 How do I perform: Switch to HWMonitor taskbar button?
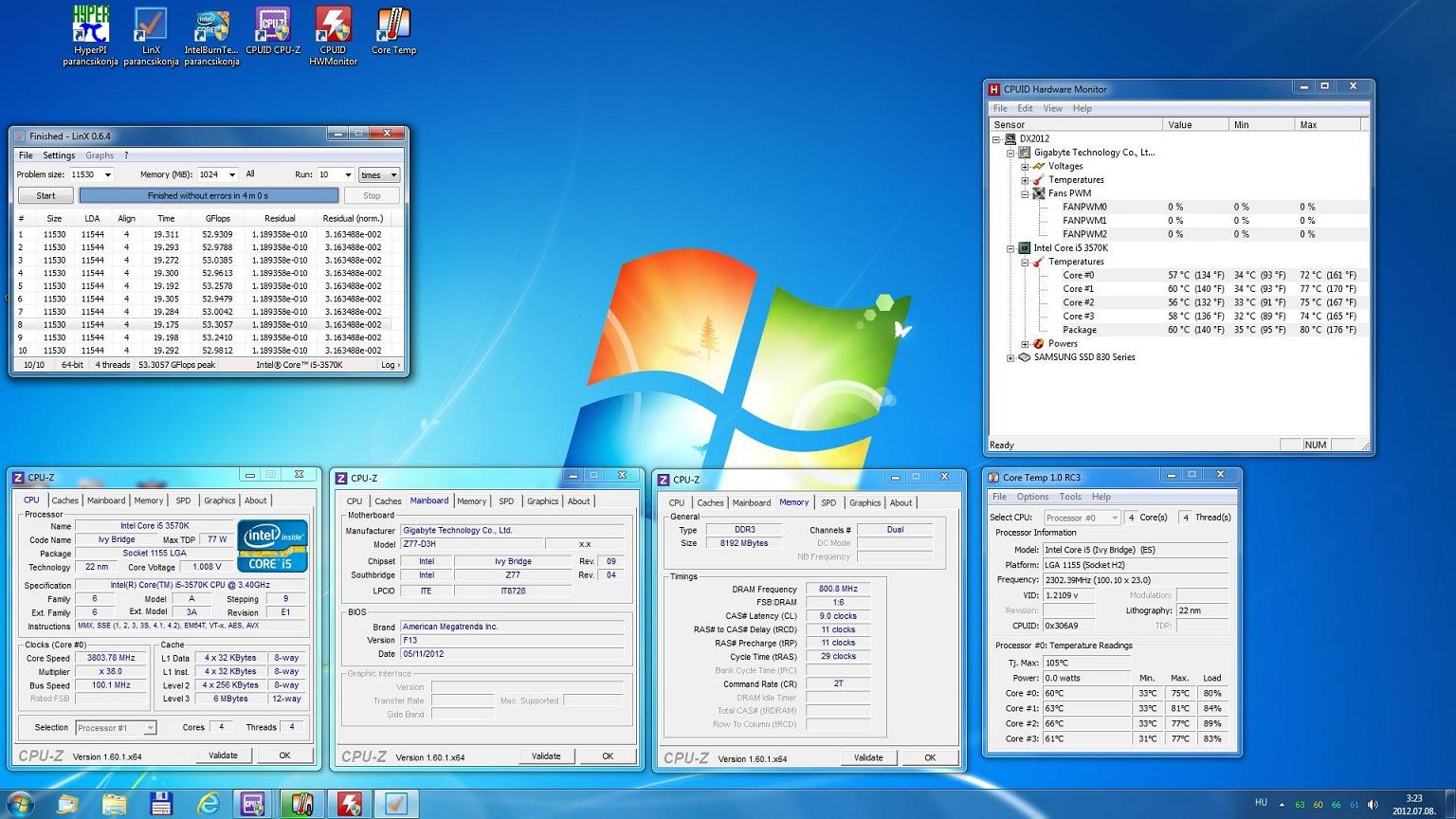(x=349, y=804)
